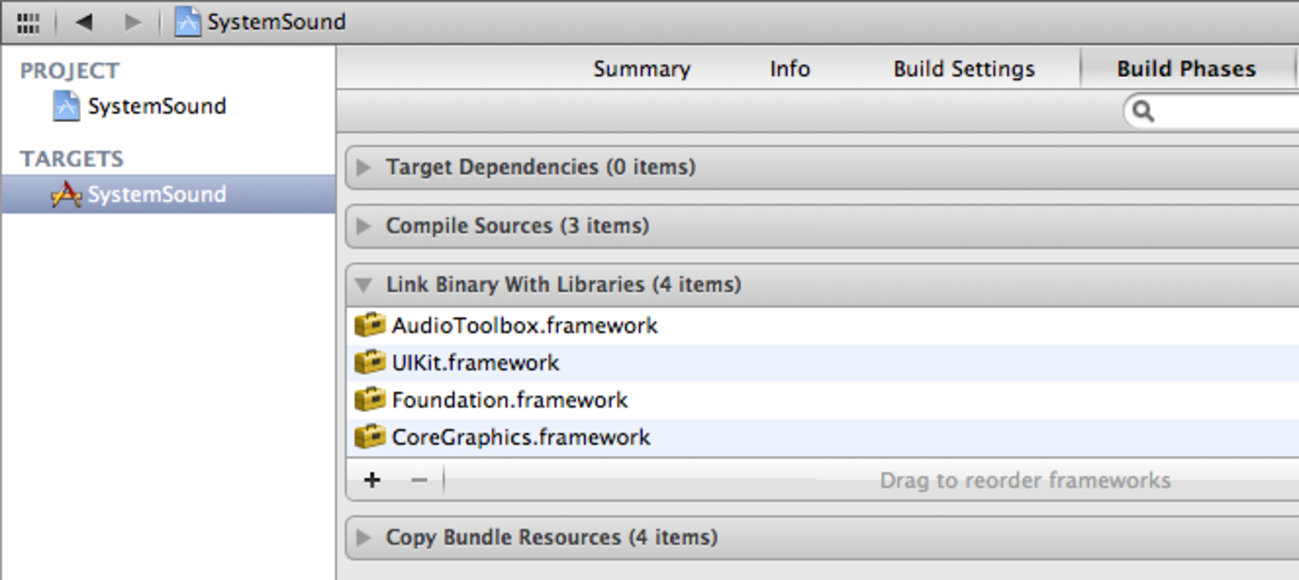Click the Foundation.framework toolbox icon
The image size is (1299, 580).
click(x=370, y=400)
